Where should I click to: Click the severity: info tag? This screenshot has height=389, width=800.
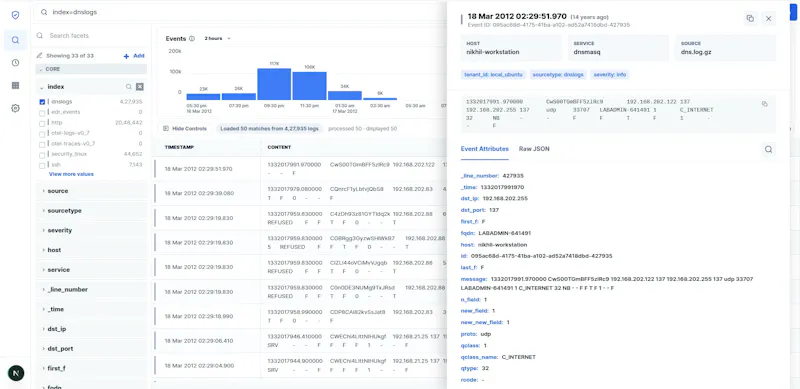pyautogui.click(x=610, y=75)
